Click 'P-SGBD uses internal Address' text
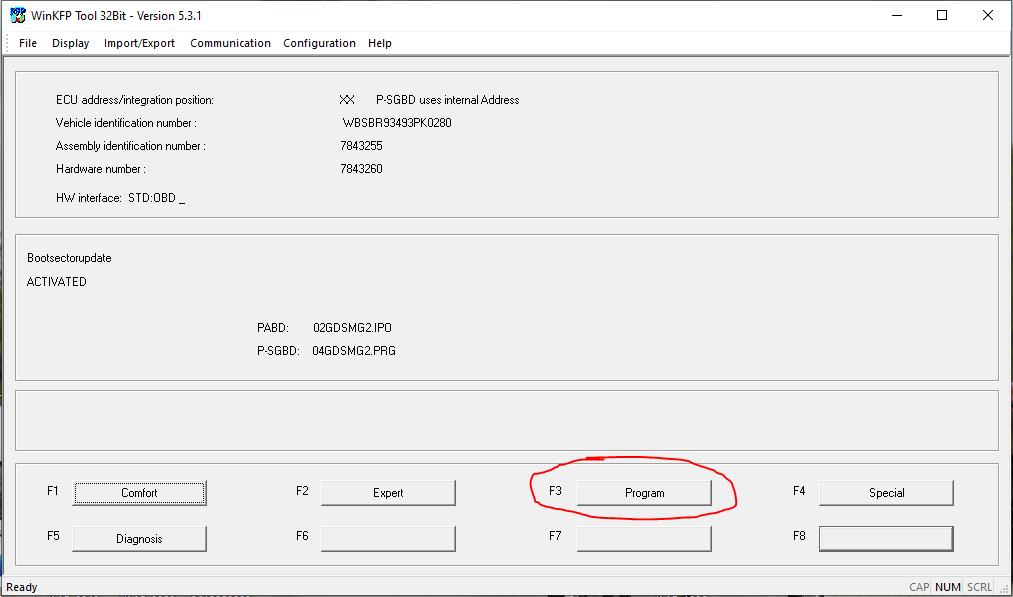1013x597 pixels. coord(448,100)
